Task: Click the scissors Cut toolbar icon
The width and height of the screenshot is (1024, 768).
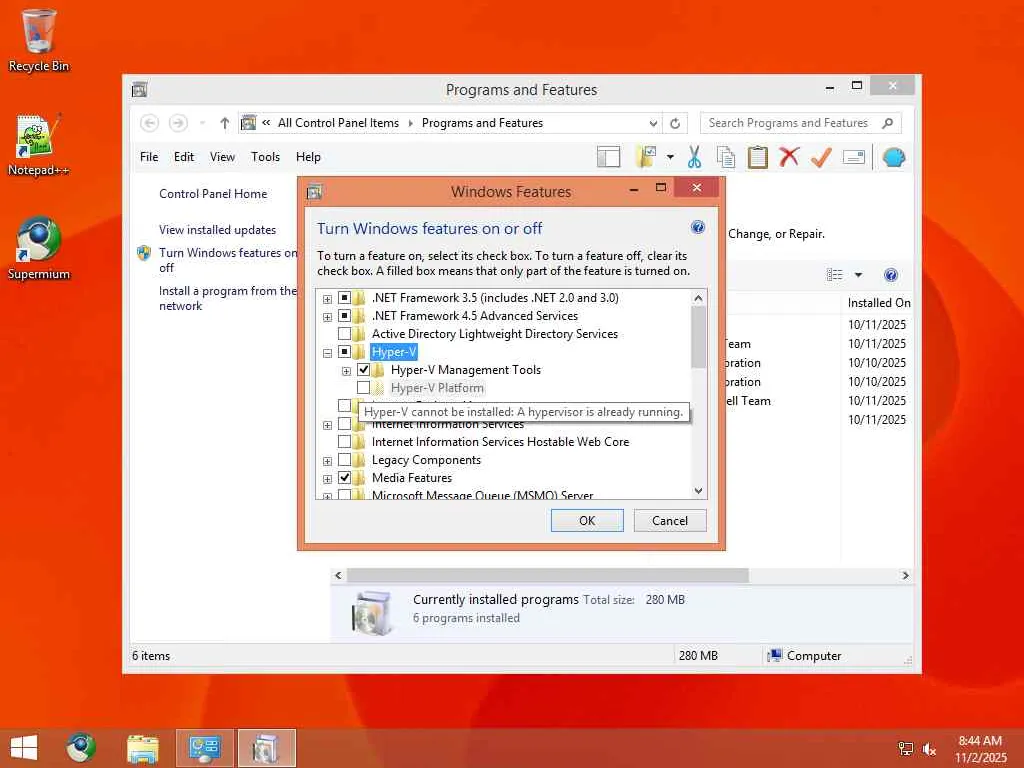Action: point(694,157)
